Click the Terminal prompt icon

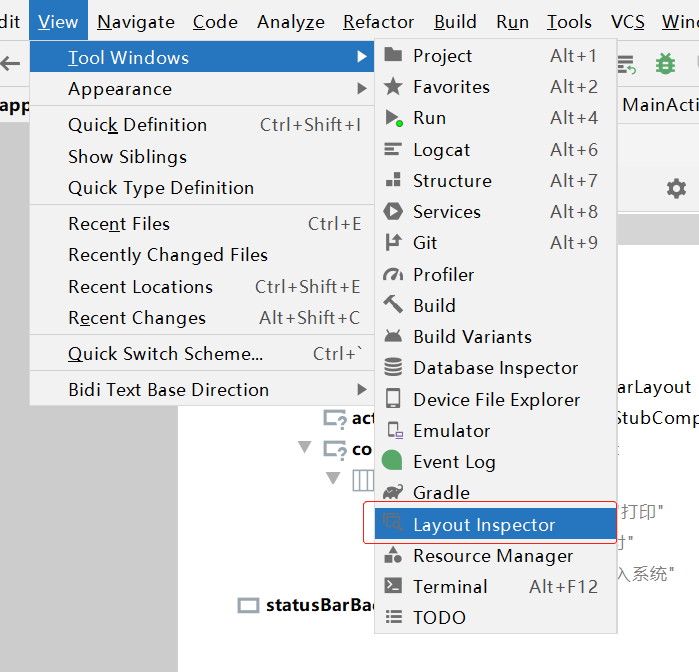click(393, 585)
